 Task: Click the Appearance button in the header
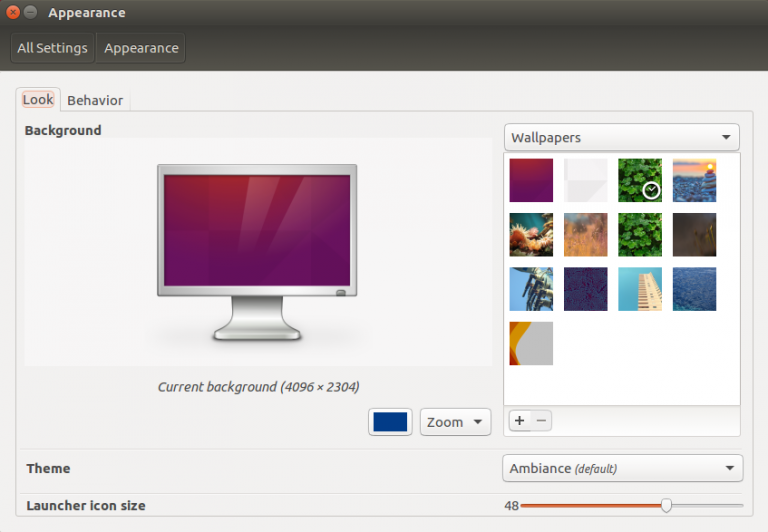click(141, 48)
